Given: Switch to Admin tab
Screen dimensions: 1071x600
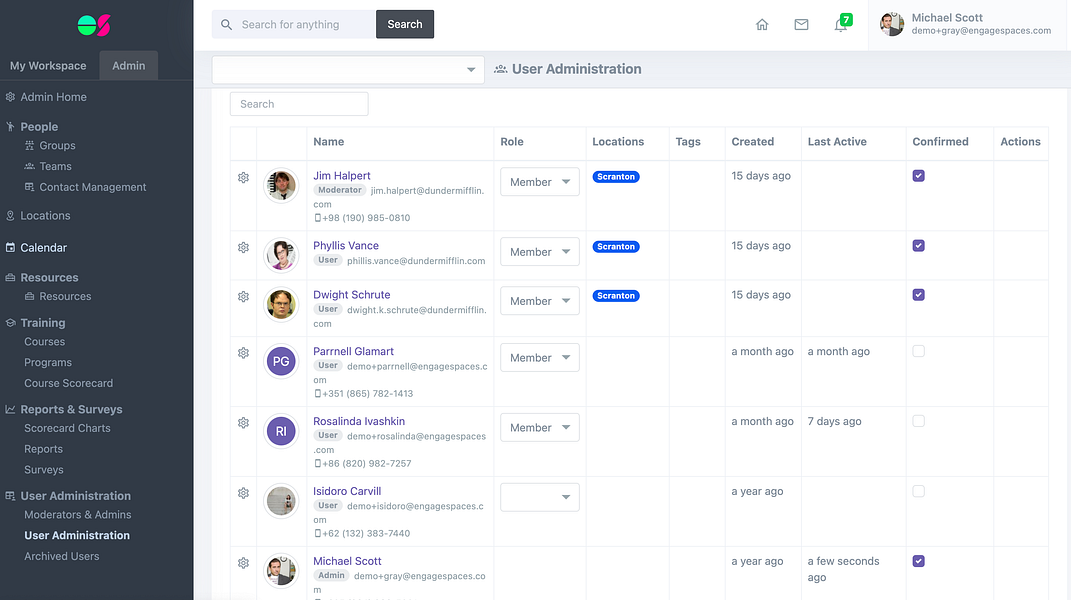Looking at the screenshot, I should click(x=128, y=66).
